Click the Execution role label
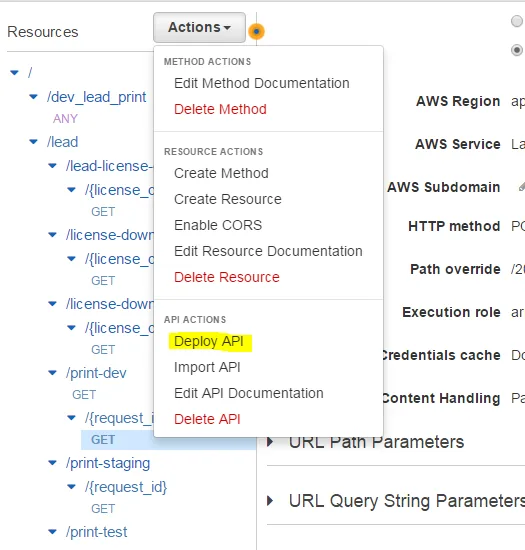525x550 pixels. (451, 312)
